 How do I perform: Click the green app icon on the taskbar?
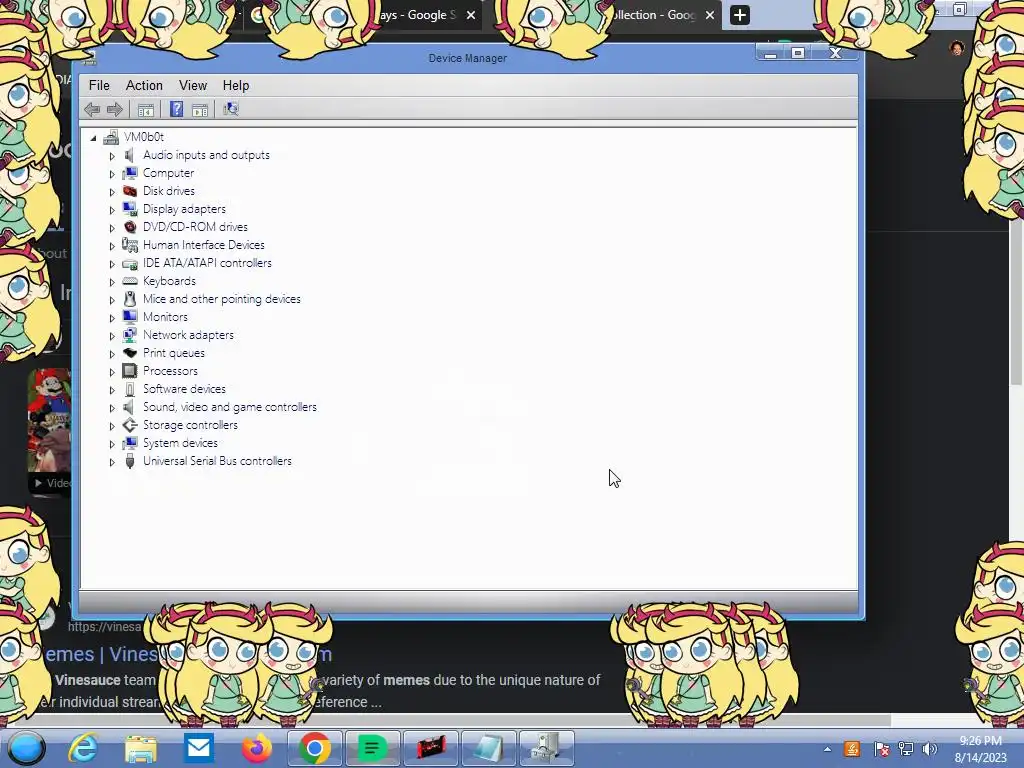(372, 748)
